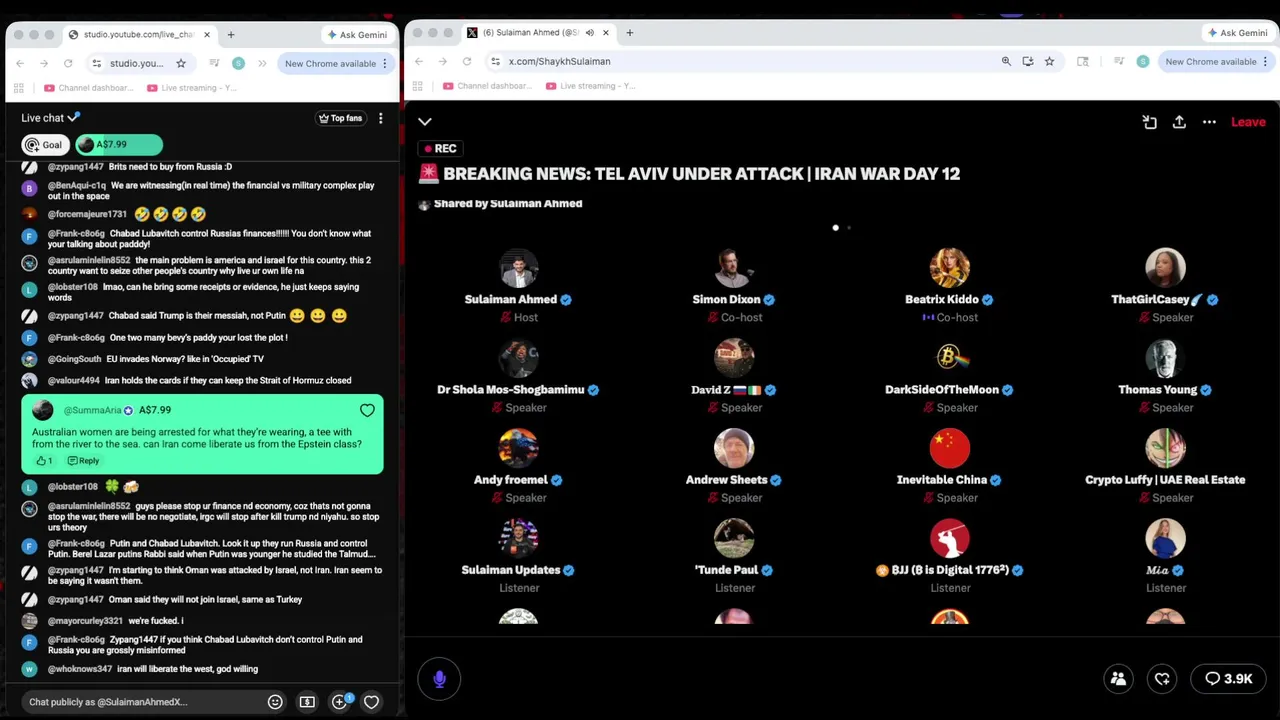Thumbs up SummaAria's Super Chat message

tap(43, 461)
